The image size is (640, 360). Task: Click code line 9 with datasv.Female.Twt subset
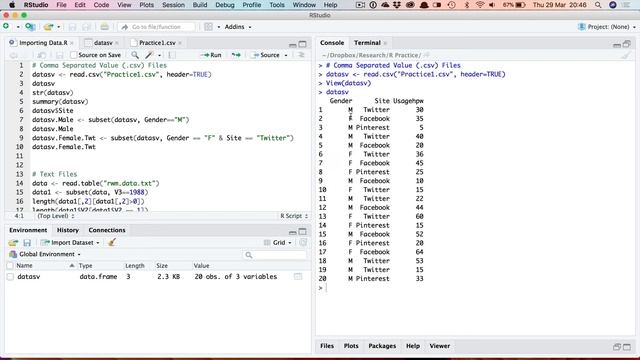pos(163,138)
